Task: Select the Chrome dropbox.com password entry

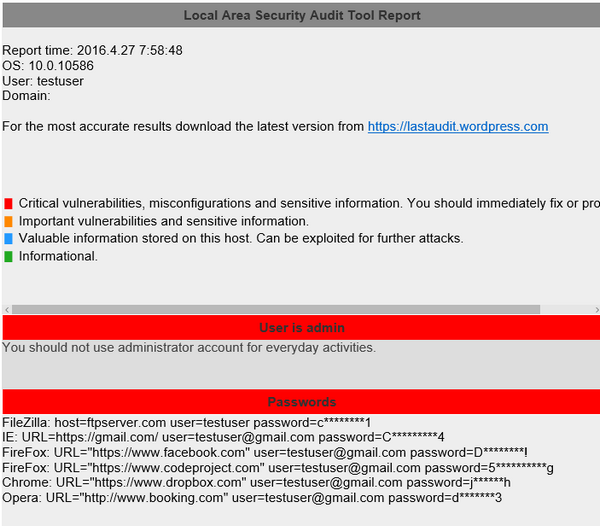Action: tap(257, 482)
